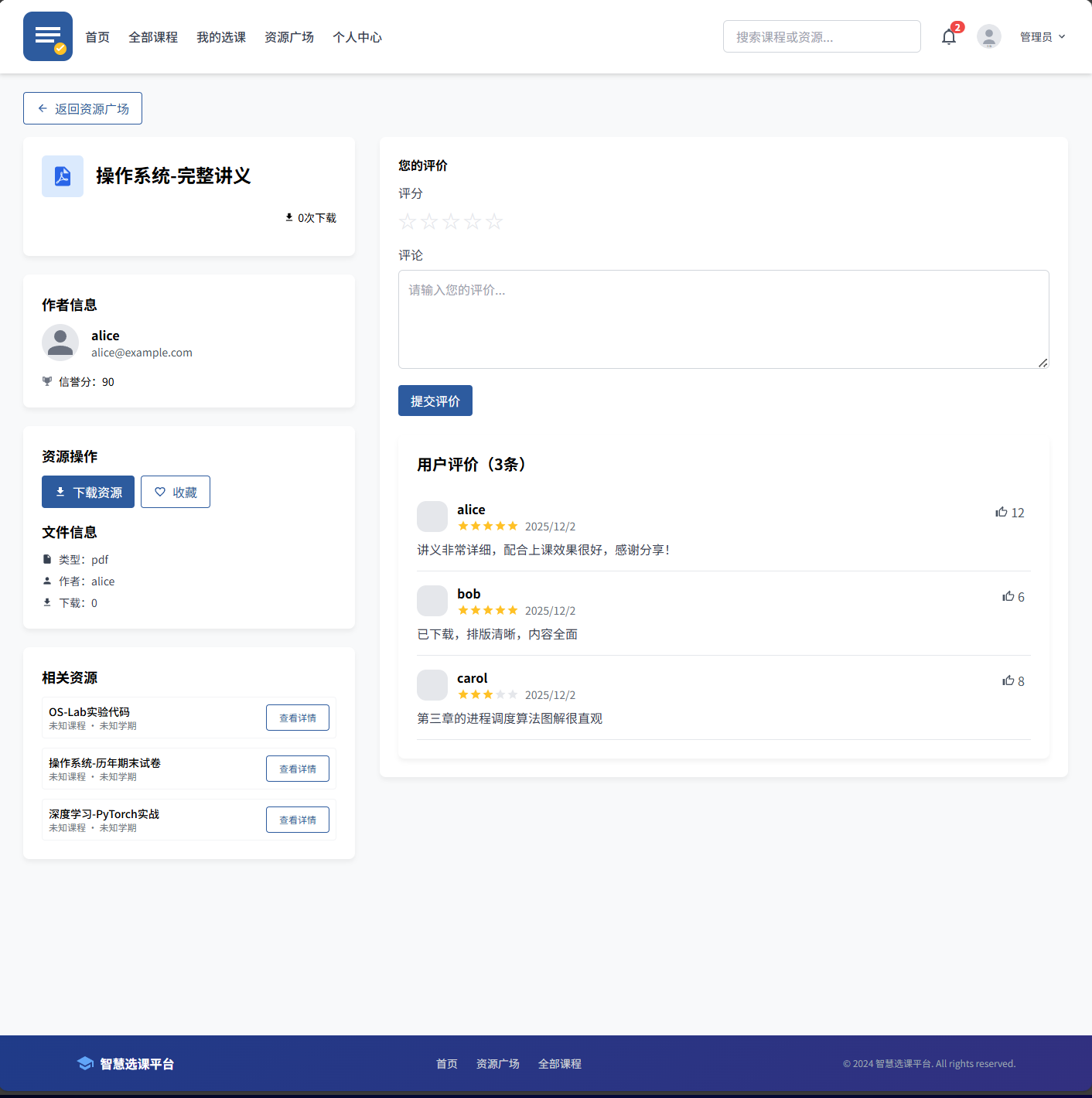Click bob's reviewer avatar placeholder

(x=432, y=601)
